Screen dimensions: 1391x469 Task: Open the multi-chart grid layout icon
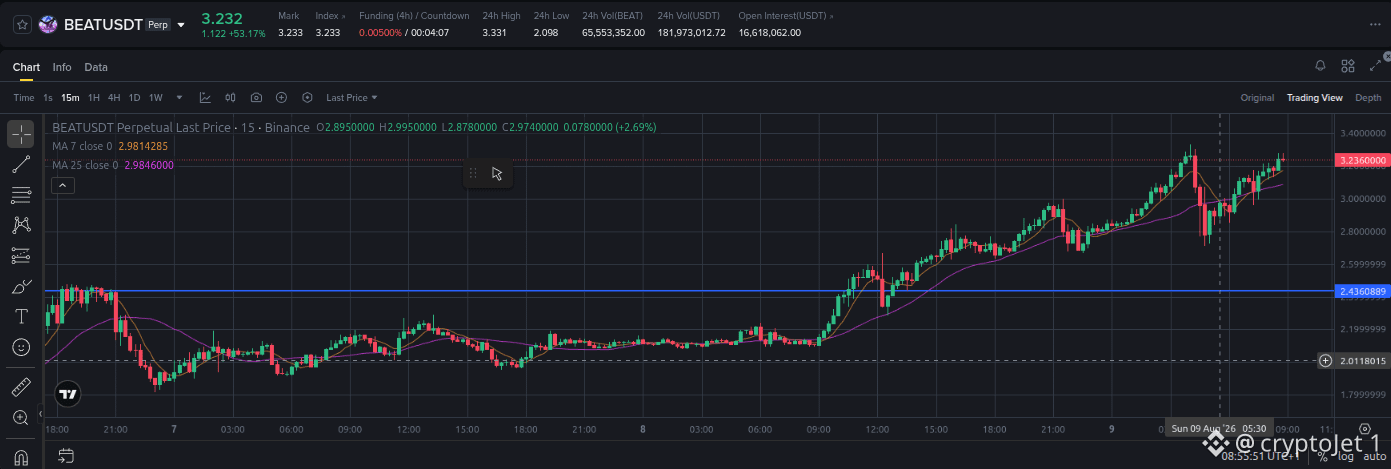tap(1348, 66)
